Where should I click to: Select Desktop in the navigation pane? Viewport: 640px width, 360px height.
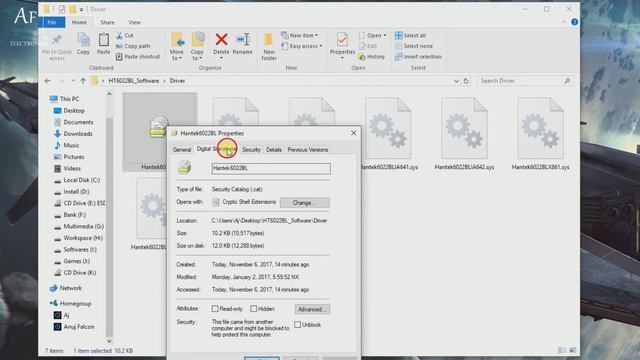click(x=73, y=111)
